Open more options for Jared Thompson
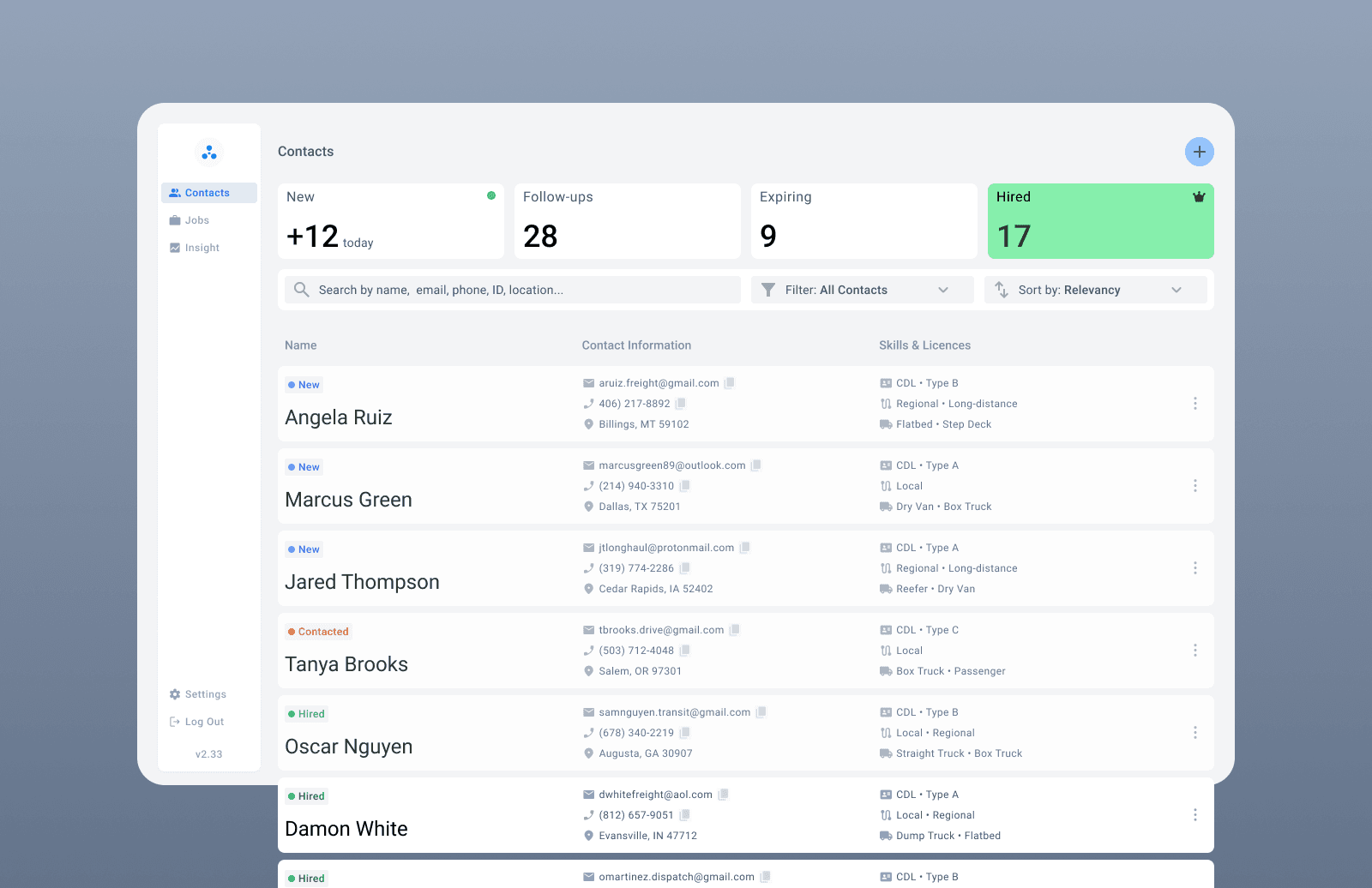The width and height of the screenshot is (1372, 888). (1195, 568)
